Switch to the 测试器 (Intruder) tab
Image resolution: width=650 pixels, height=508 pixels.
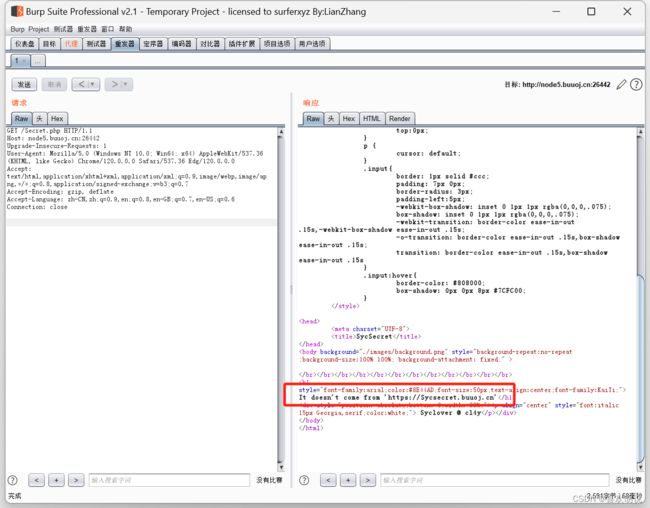coord(97,44)
